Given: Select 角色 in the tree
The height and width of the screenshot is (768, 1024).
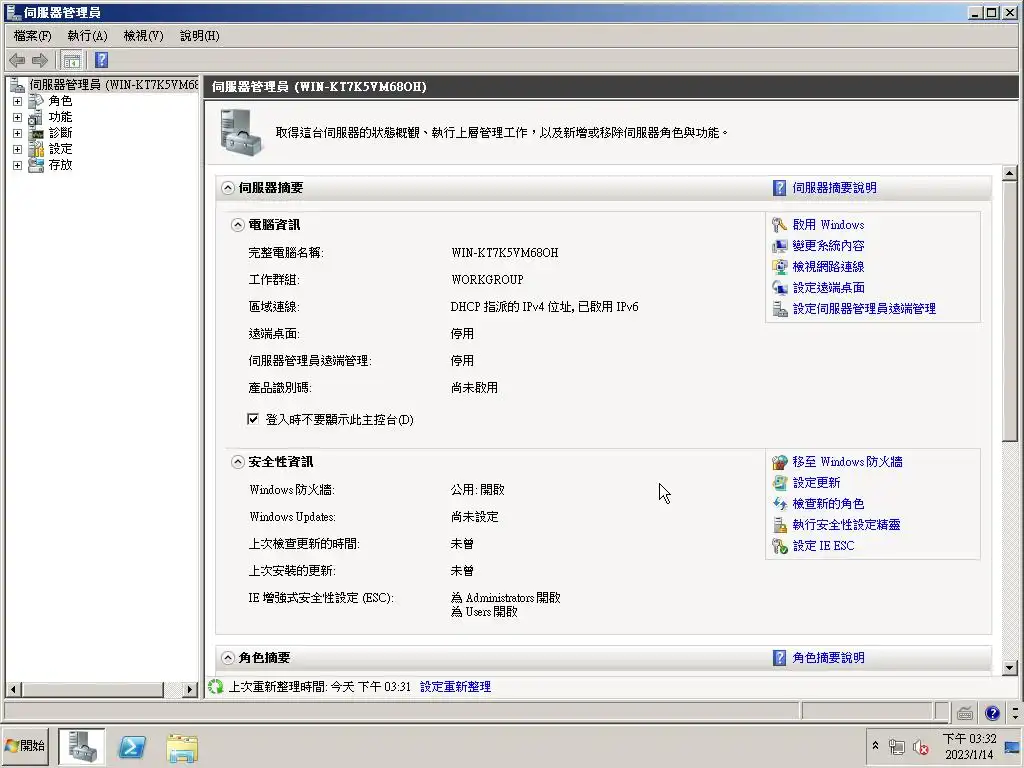Looking at the screenshot, I should pyautogui.click(x=60, y=101).
